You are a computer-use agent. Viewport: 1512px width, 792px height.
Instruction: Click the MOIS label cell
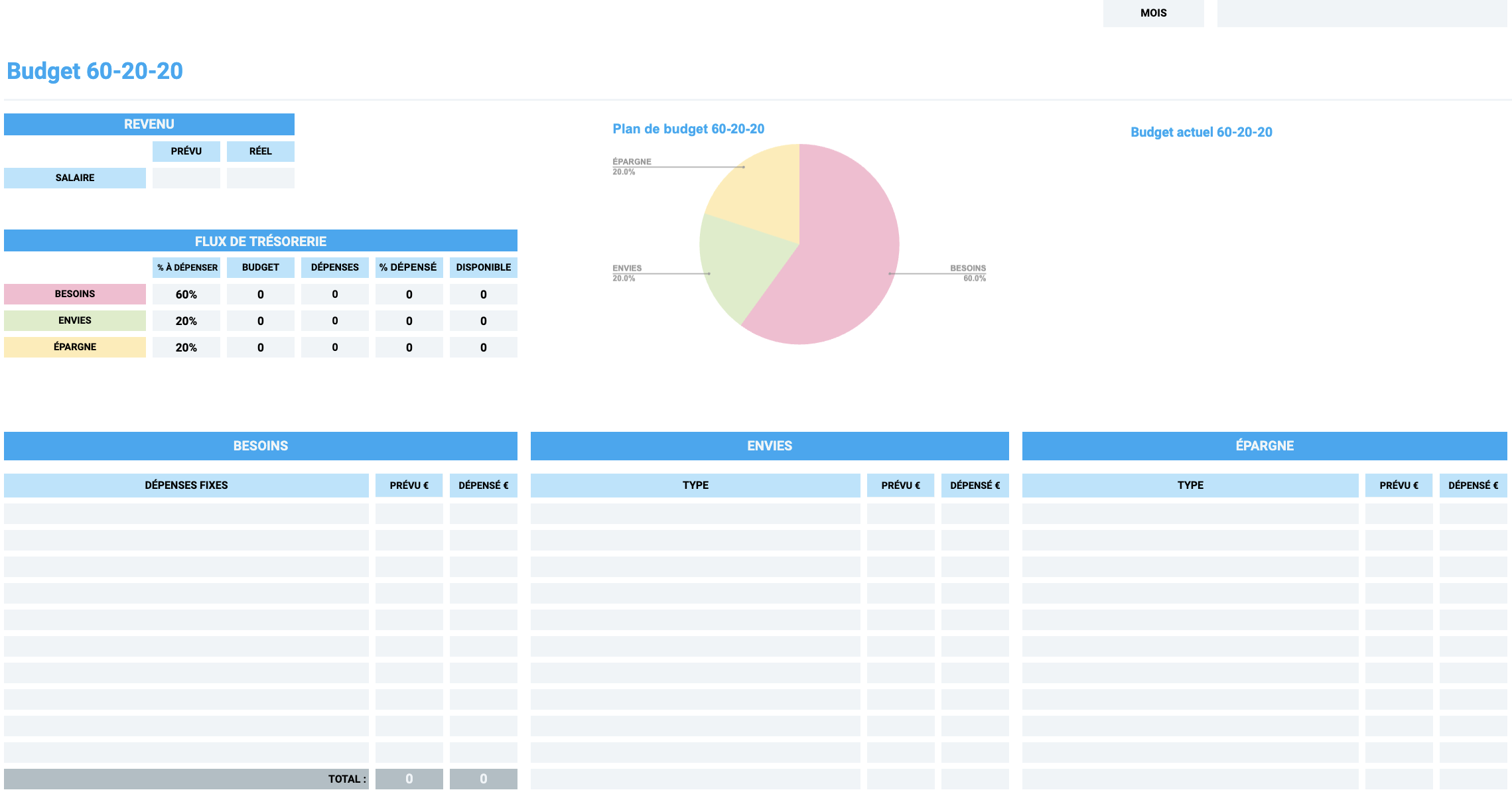pyautogui.click(x=1153, y=13)
